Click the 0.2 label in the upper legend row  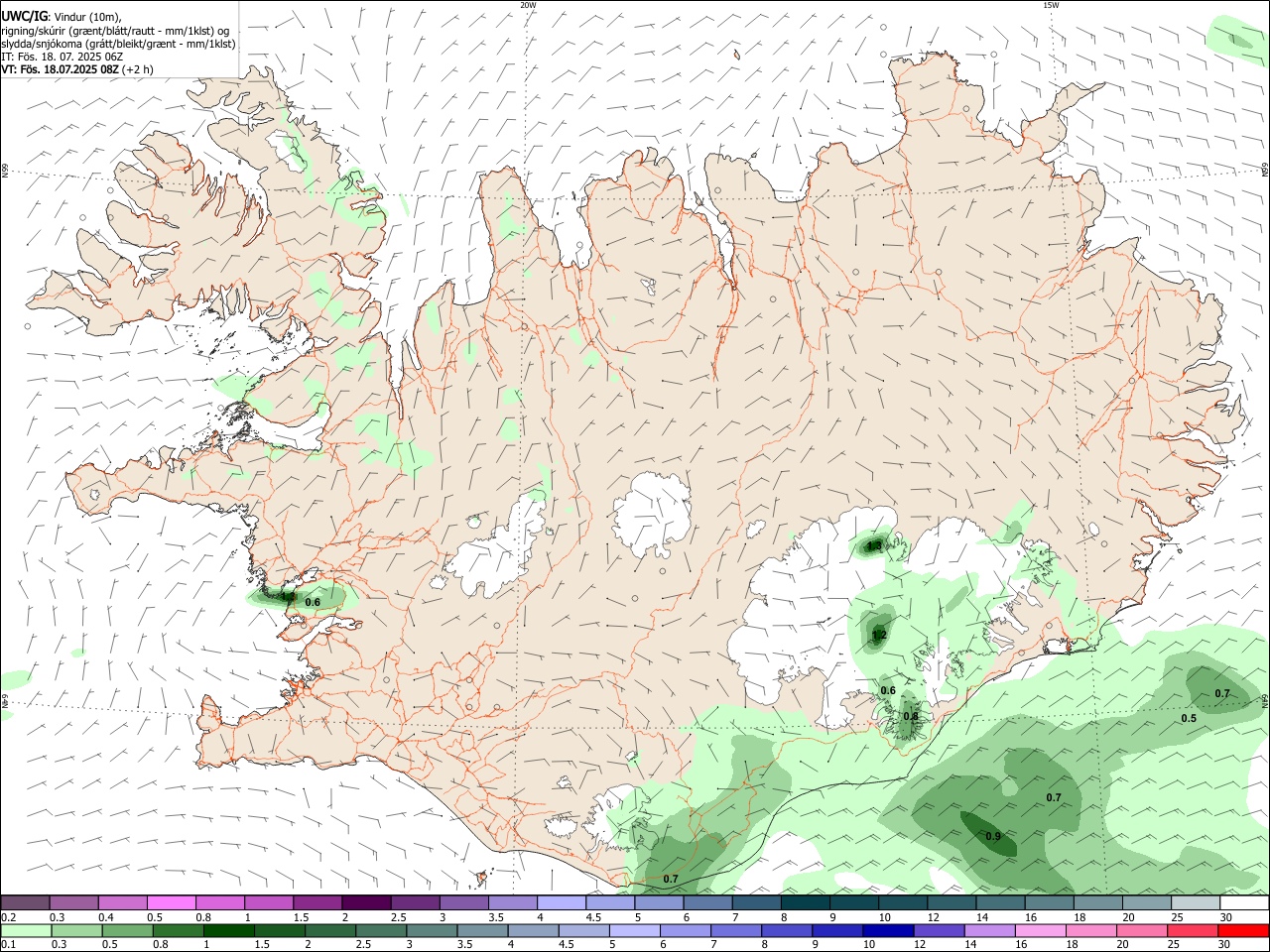[9, 917]
